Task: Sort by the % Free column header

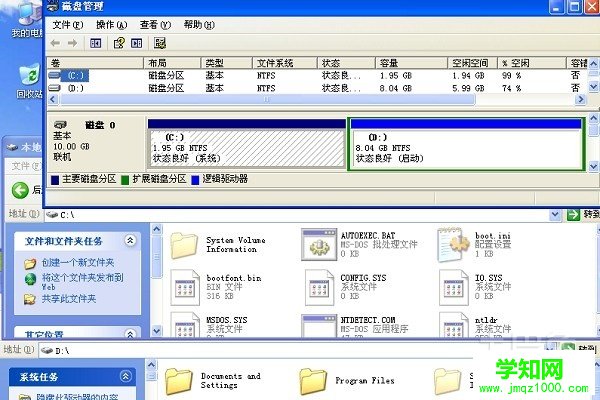Action: [532, 63]
